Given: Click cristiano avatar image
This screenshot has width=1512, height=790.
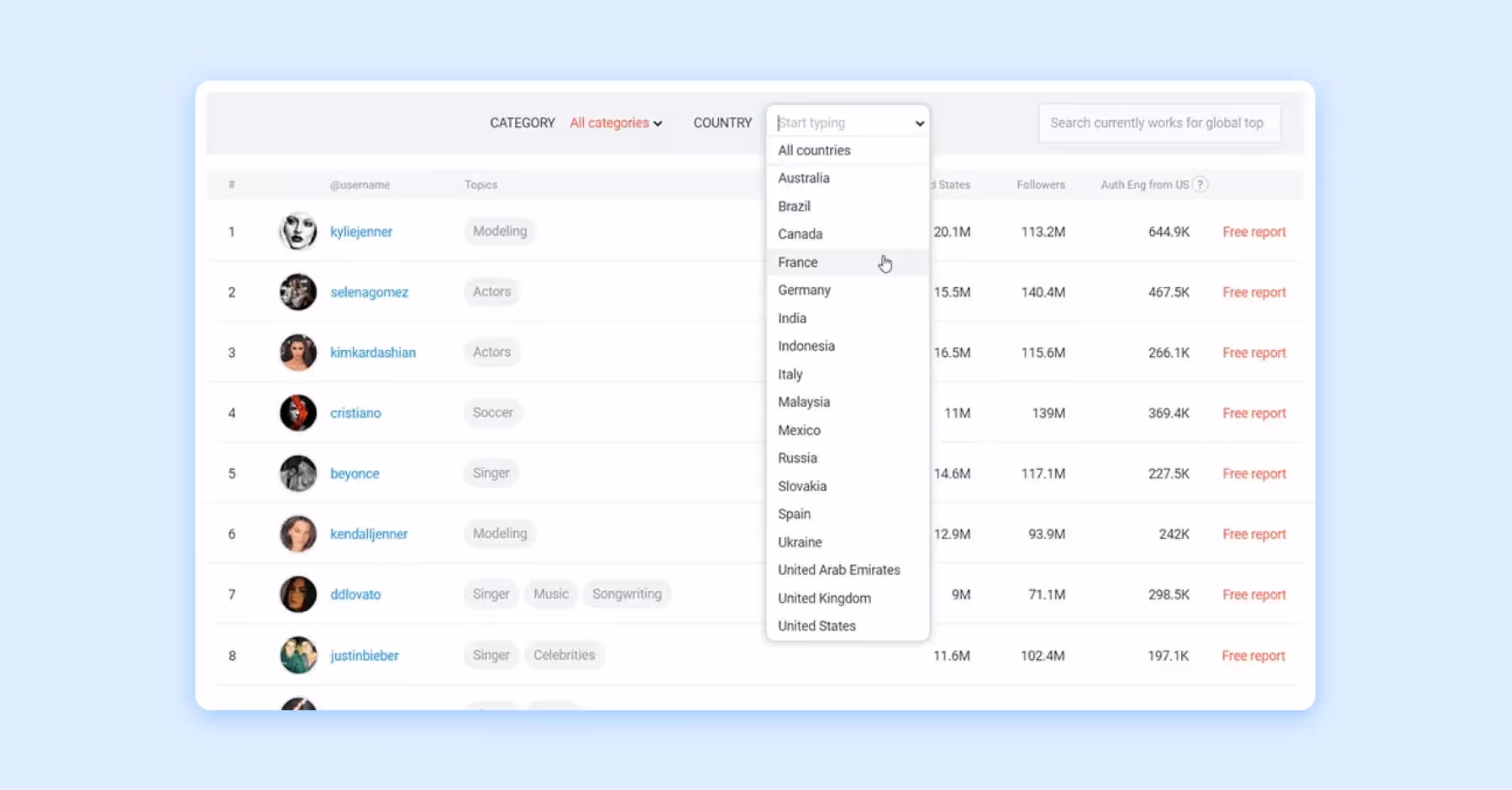Looking at the screenshot, I should pos(298,413).
